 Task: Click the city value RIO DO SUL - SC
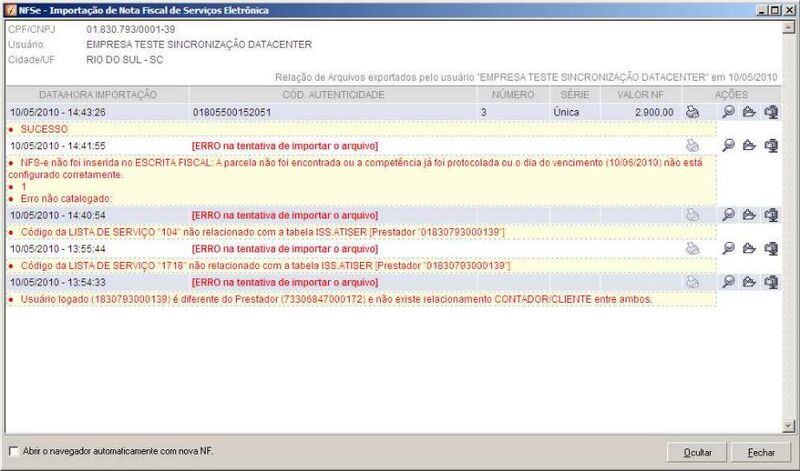124,60
